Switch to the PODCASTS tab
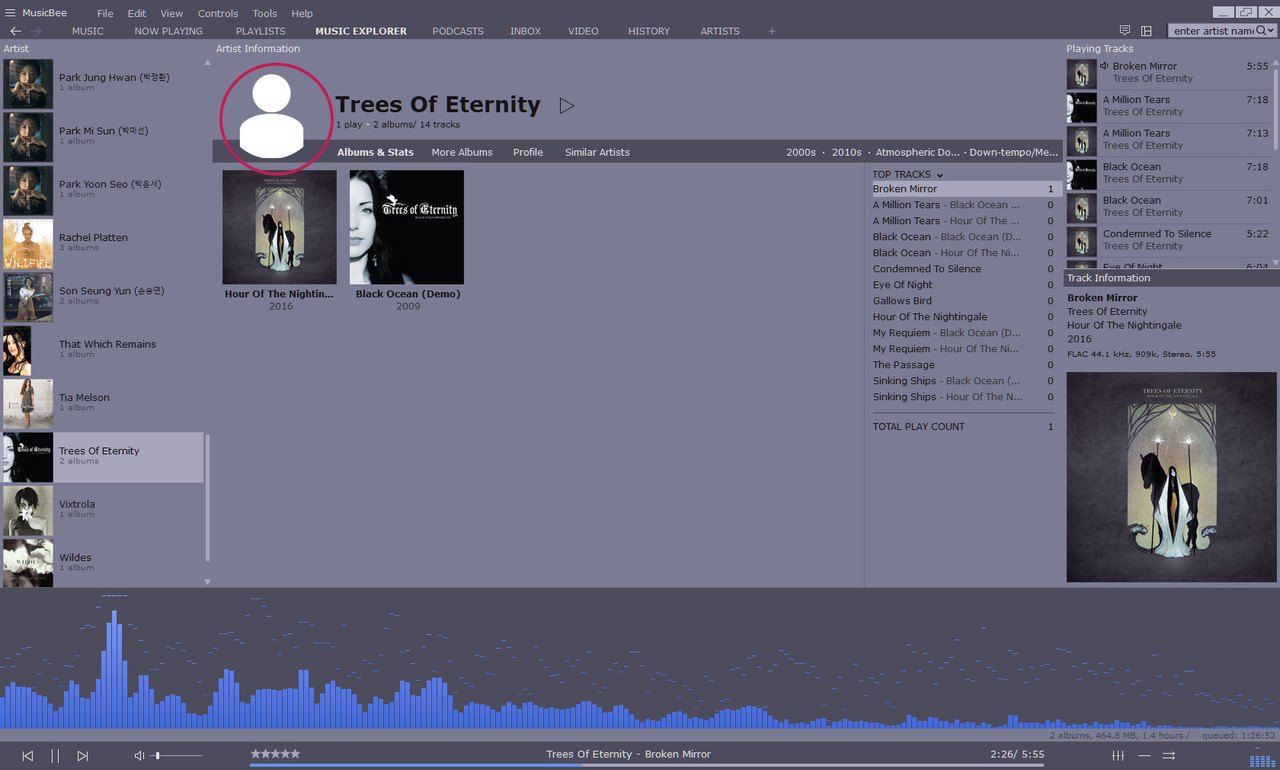Viewport: 1280px width, 770px height. tap(458, 31)
